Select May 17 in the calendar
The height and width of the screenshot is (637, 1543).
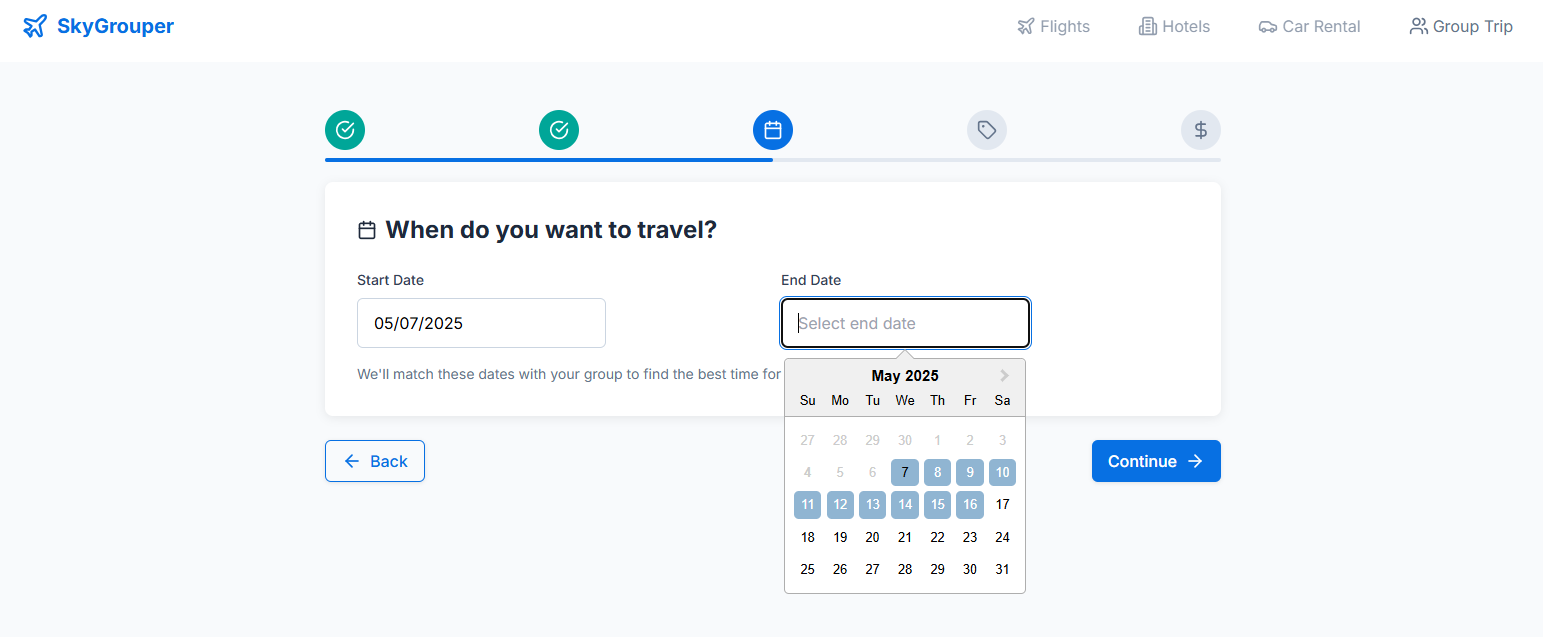[1002, 505]
